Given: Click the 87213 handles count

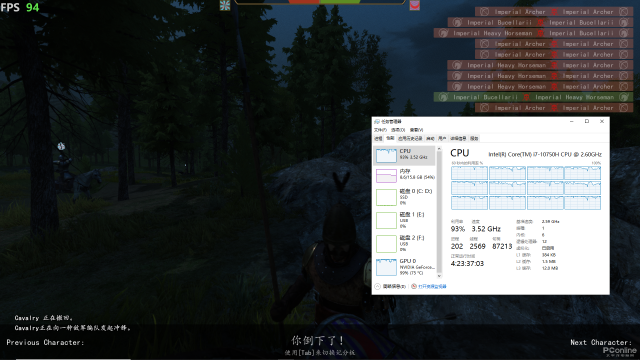Looking at the screenshot, I should click(x=502, y=246).
